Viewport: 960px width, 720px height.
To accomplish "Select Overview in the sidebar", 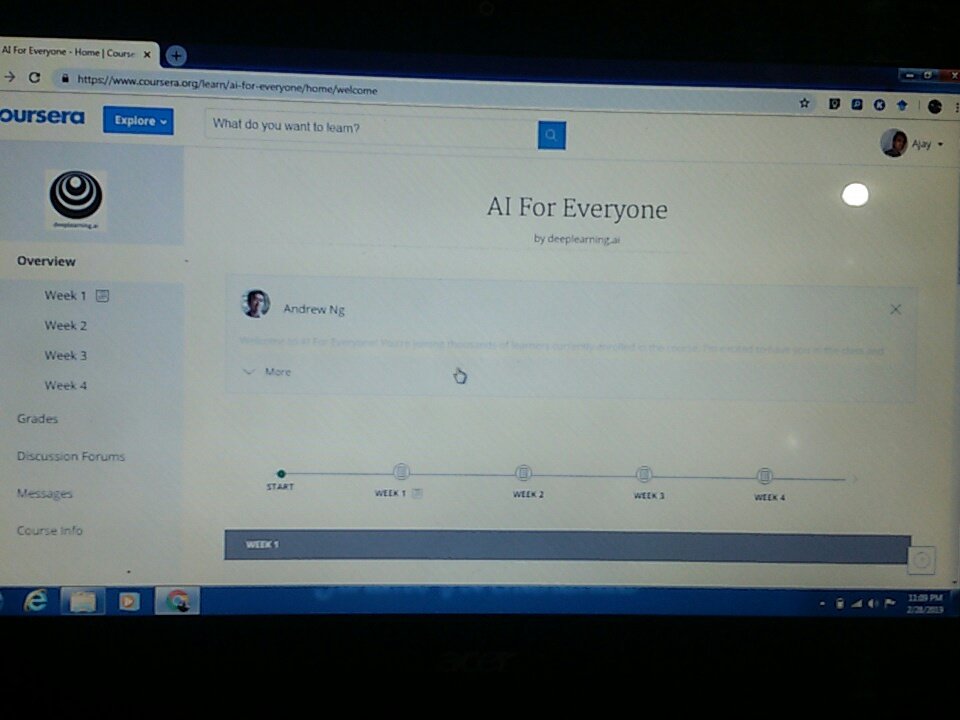I will click(47, 261).
